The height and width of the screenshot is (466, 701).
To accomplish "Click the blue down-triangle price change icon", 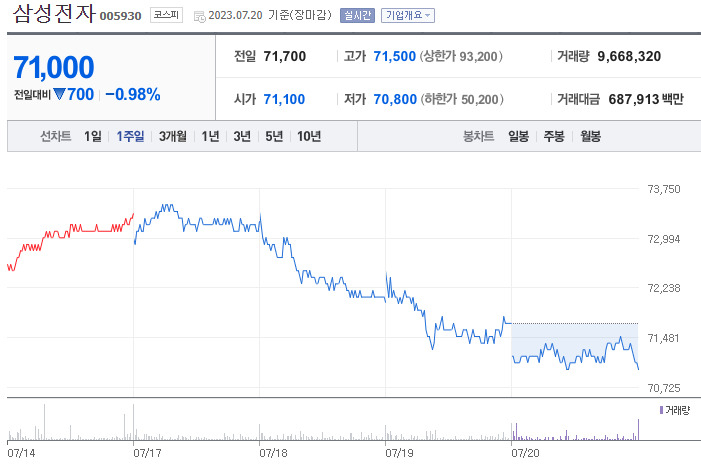I will pos(59,94).
